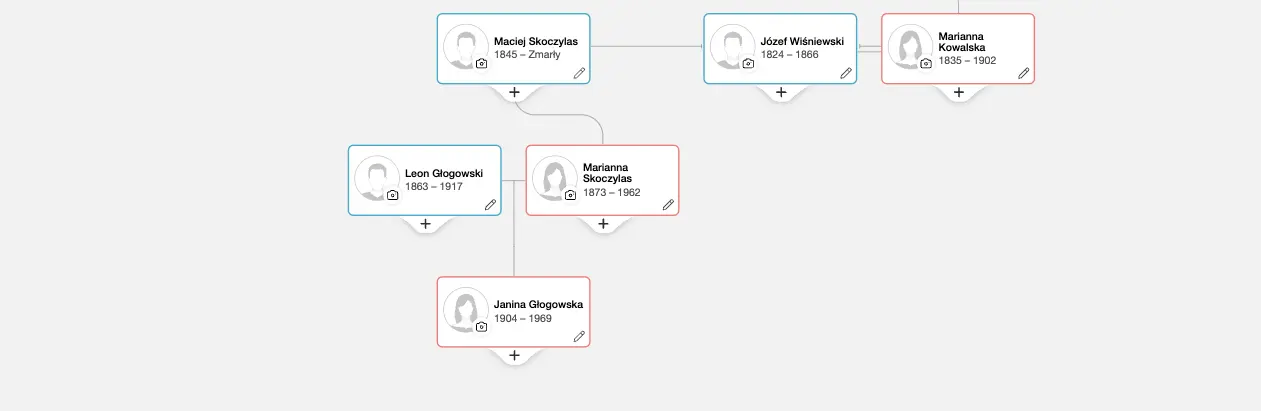
Task: Click pencil icon on Leon Głogowski card
Action: click(x=490, y=204)
